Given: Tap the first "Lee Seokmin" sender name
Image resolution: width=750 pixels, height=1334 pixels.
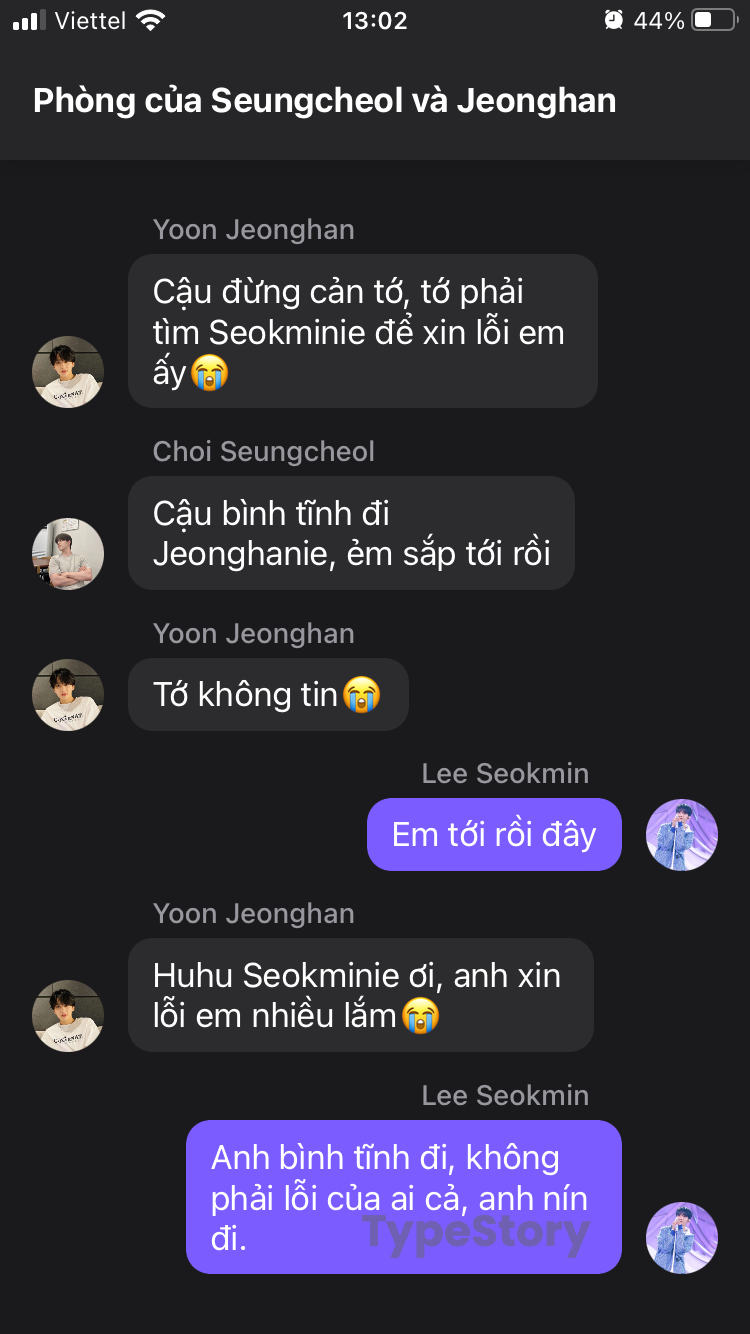Looking at the screenshot, I should [505, 773].
